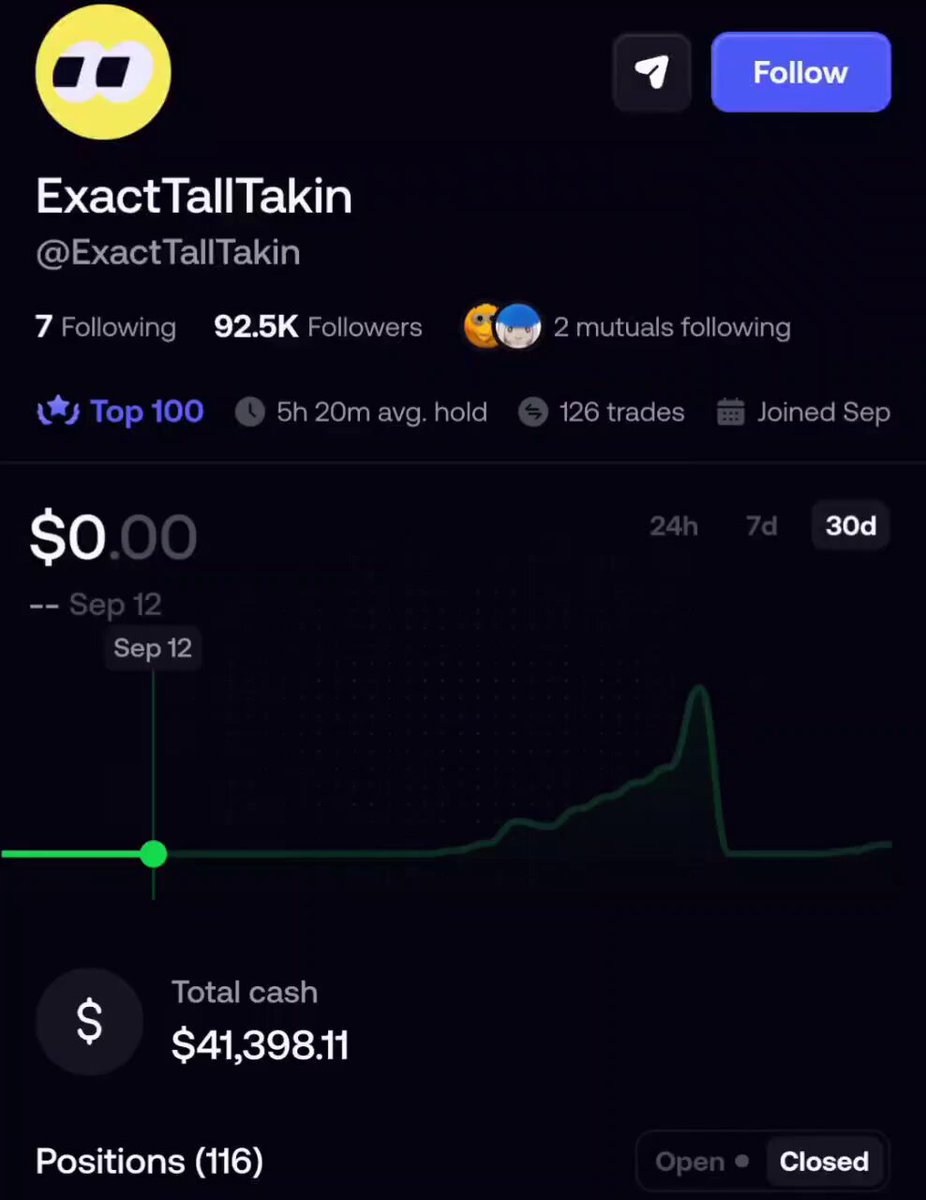Screen dimensions: 926x1200
Task: Click the Sep 12 chart tooltip label
Action: (152, 648)
